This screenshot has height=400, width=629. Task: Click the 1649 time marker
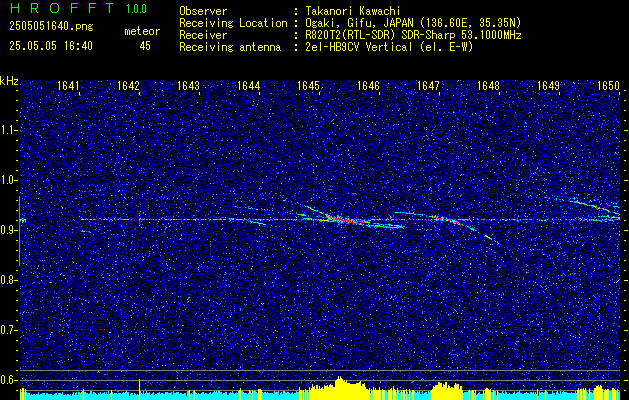(x=548, y=85)
